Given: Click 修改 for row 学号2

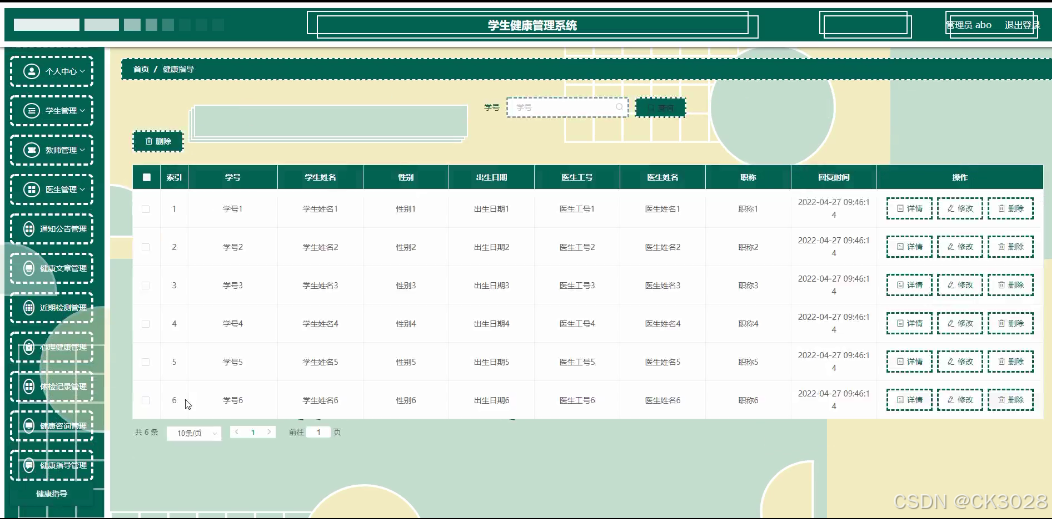Looking at the screenshot, I should [x=960, y=247].
